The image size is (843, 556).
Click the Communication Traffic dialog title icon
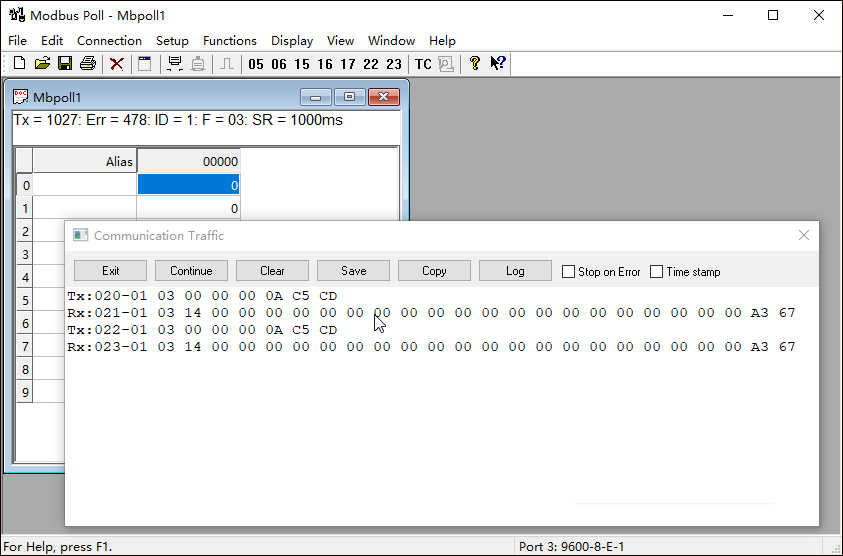click(81, 236)
